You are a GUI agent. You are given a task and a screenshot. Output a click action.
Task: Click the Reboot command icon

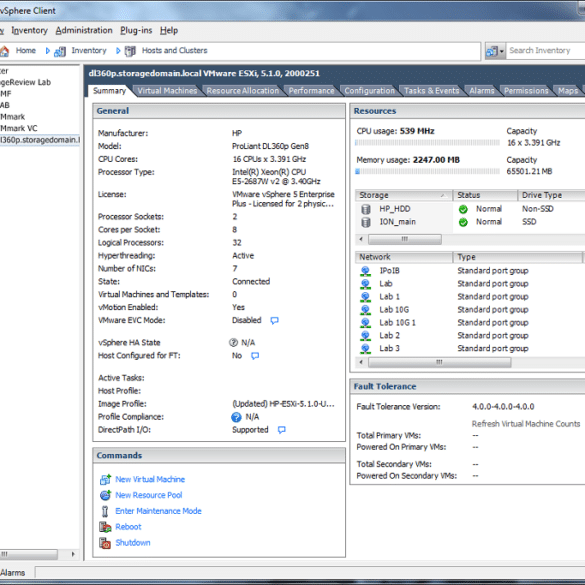tap(105, 527)
